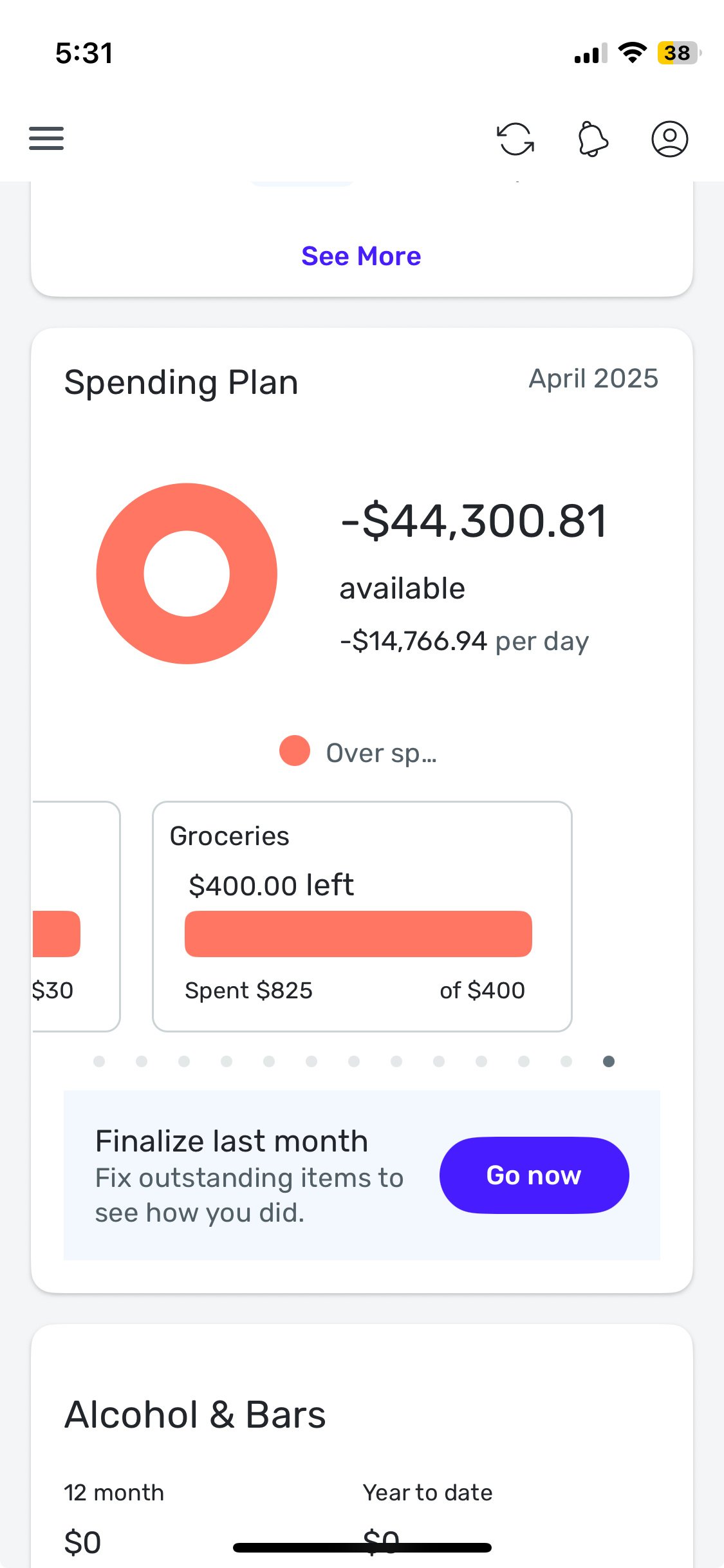Open notifications bell icon
This screenshot has width=724, height=1568.
593,139
